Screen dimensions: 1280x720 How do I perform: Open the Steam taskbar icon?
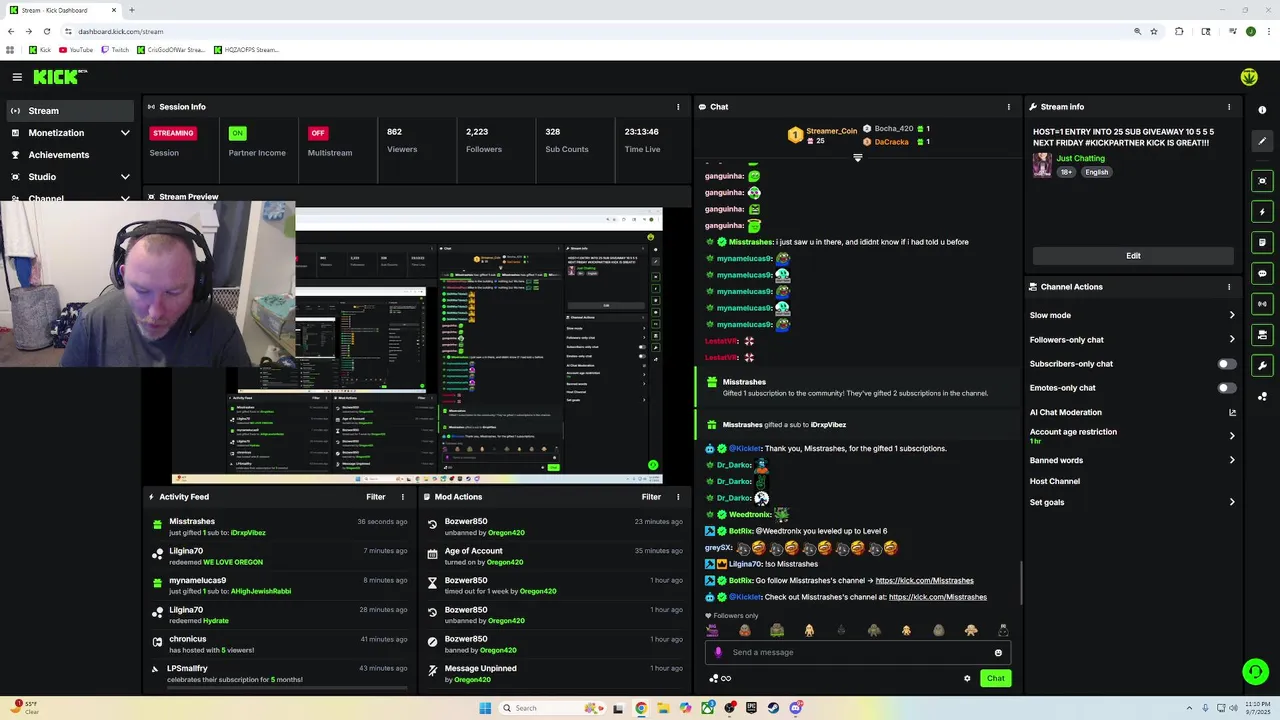tap(773, 708)
